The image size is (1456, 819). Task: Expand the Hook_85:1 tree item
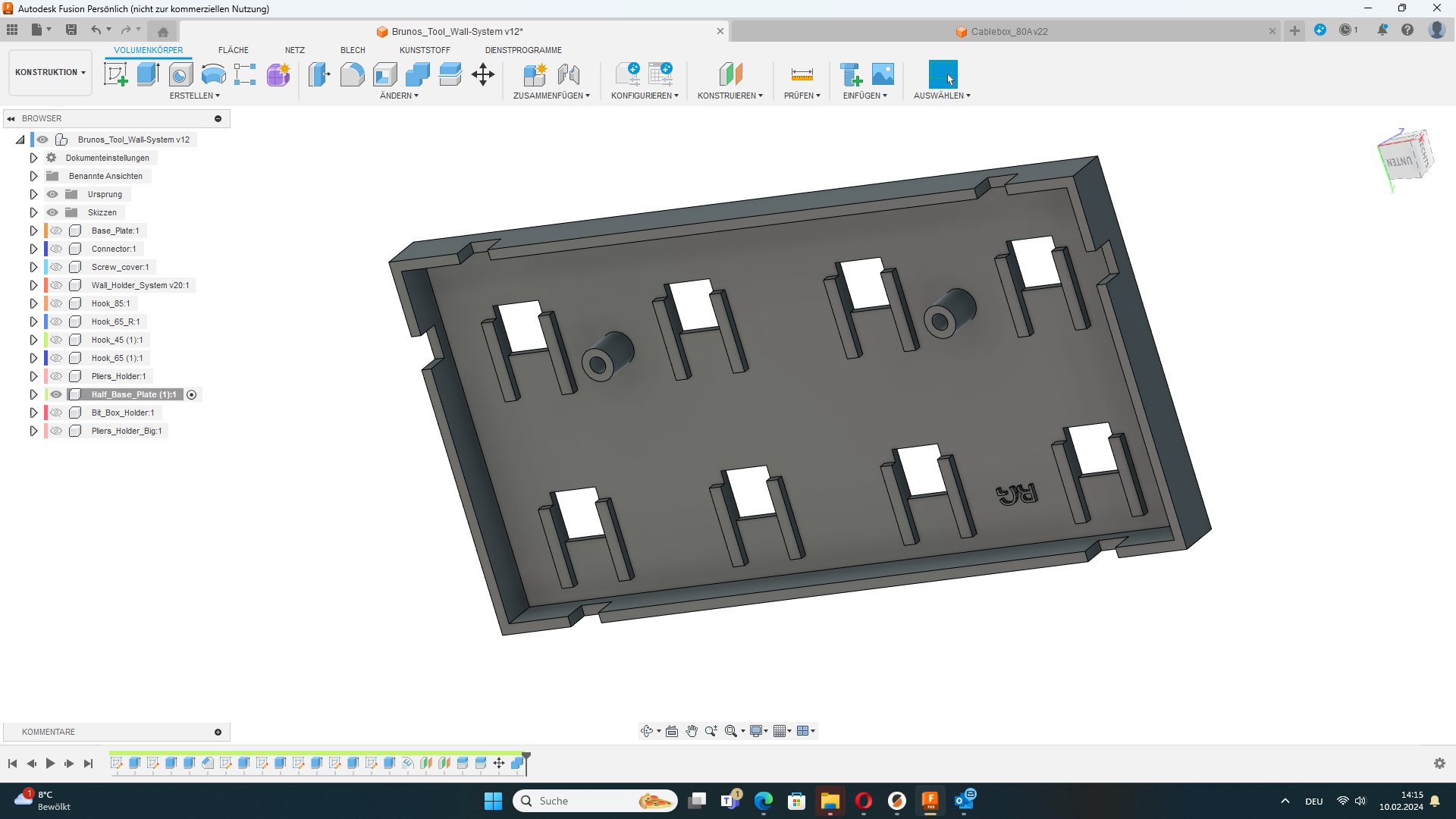[33, 303]
